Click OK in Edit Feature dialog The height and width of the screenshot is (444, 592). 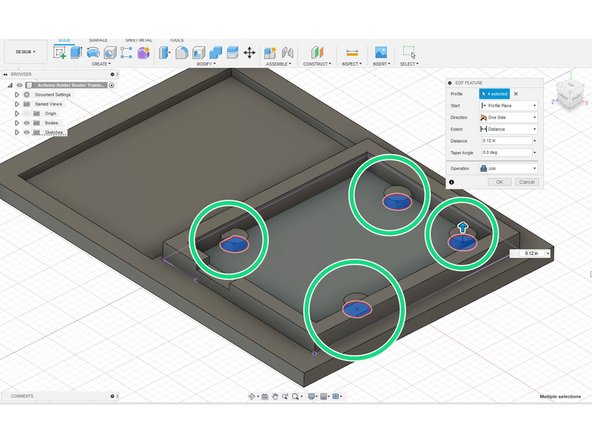pos(500,182)
